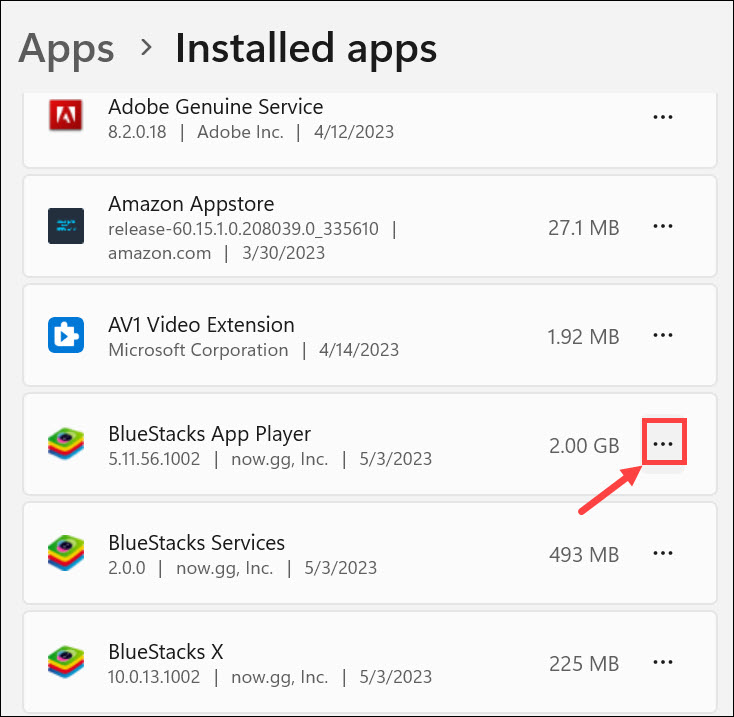This screenshot has width=734, height=717.
Task: Click the Adobe Genuine Service app icon
Action: coord(66,118)
